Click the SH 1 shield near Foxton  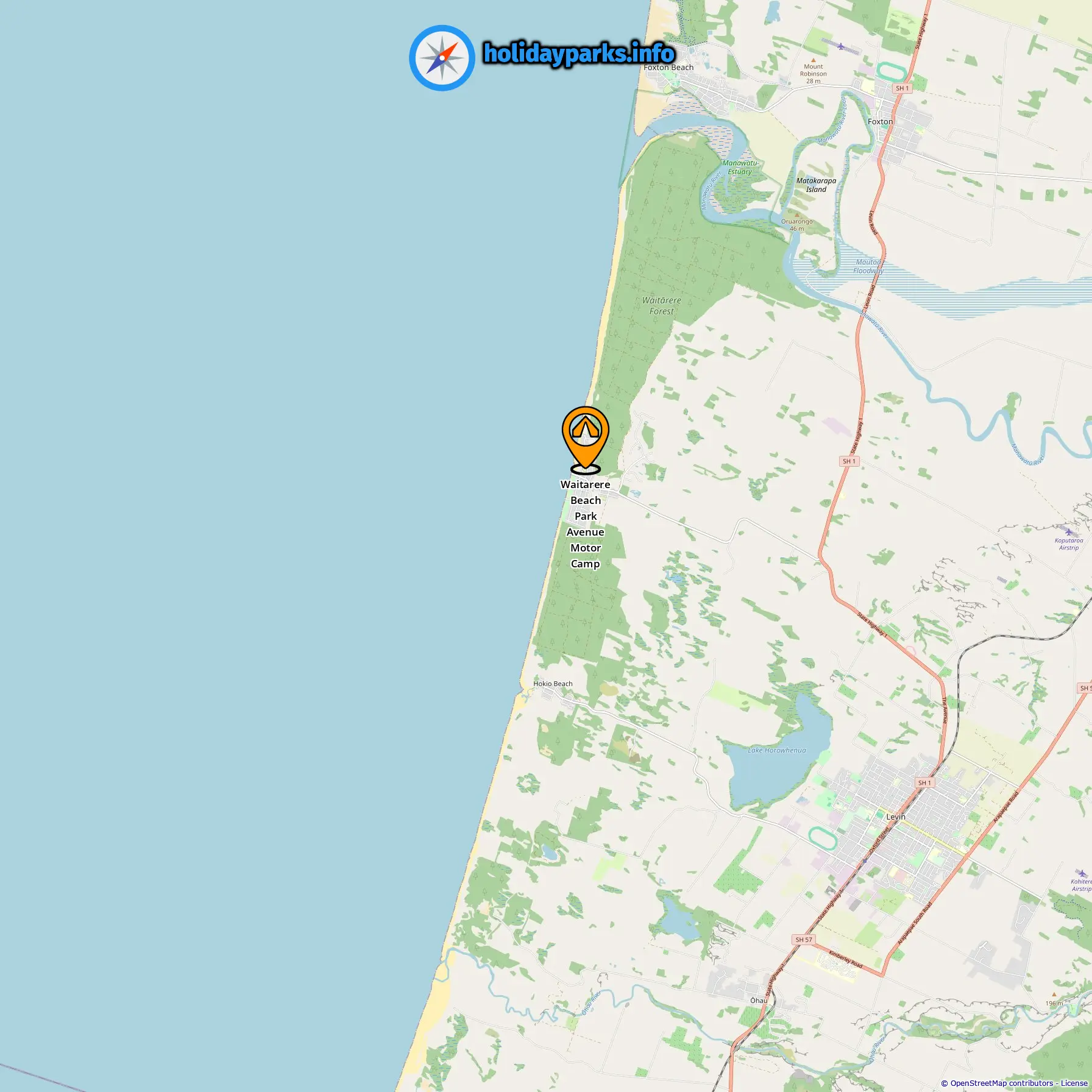902,88
